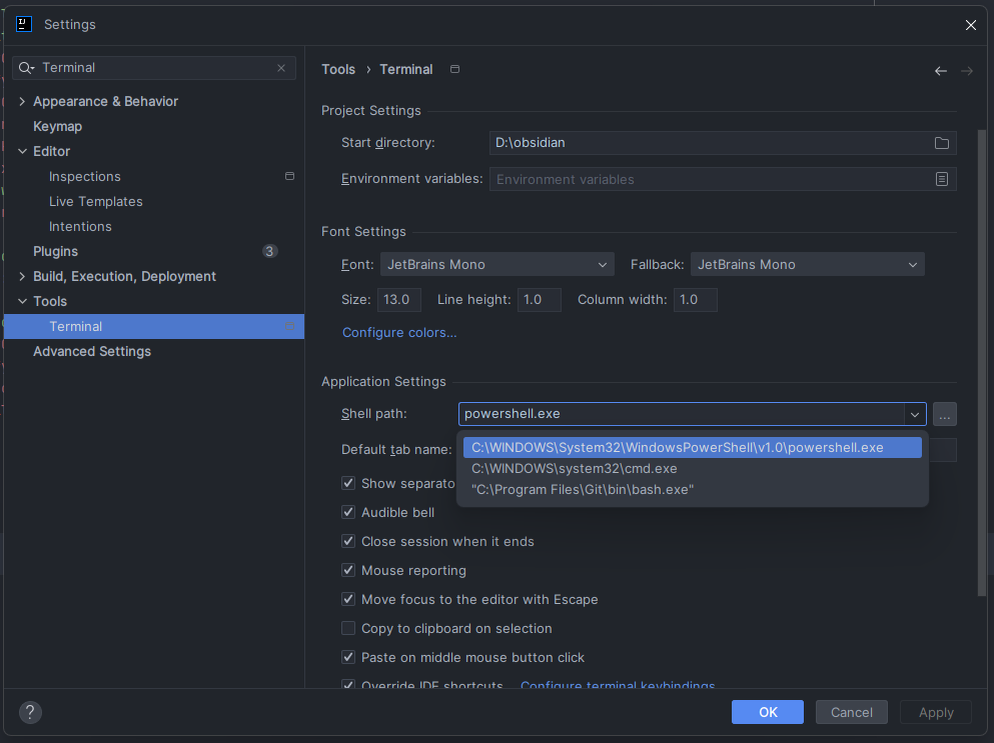The height and width of the screenshot is (743, 994).
Task: Open the Start directory folder browser
Action: pyautogui.click(x=941, y=142)
